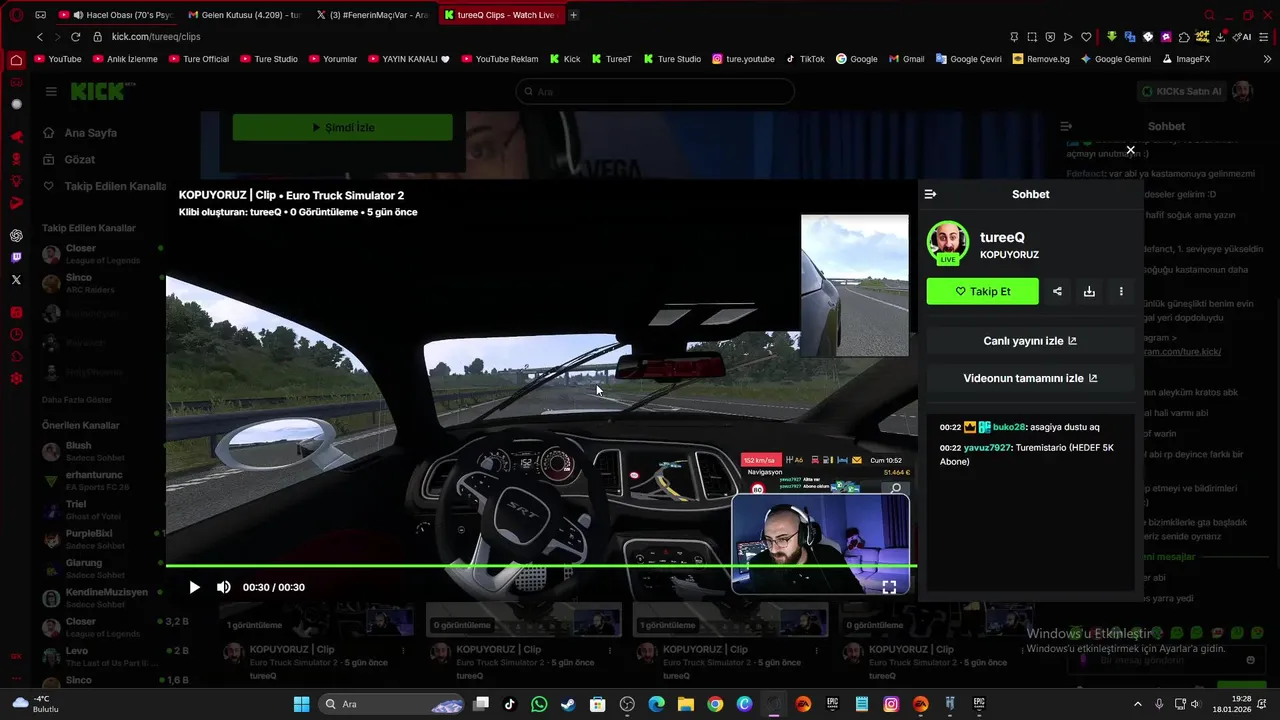Image resolution: width=1280 pixels, height=720 pixels.
Task: Open the ImageFX bookmark
Action: coord(1186,59)
